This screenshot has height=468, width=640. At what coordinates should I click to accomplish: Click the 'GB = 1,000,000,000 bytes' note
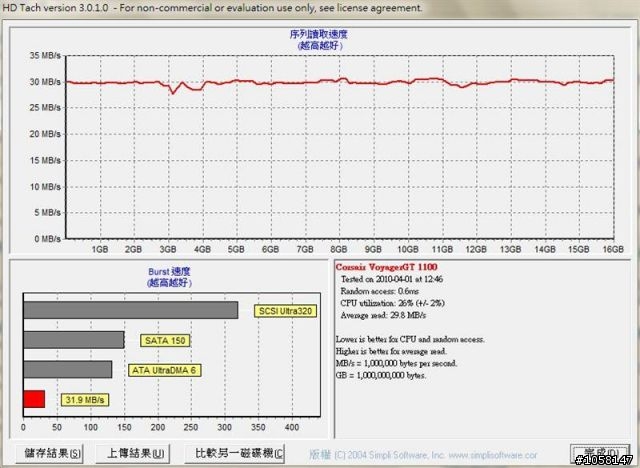coord(381,375)
